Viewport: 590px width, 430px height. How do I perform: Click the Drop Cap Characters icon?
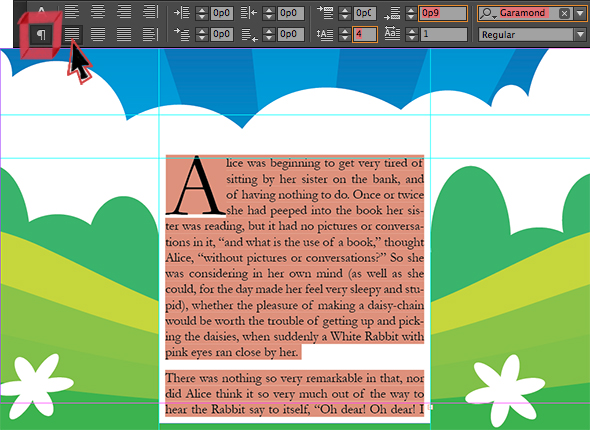(x=392, y=33)
